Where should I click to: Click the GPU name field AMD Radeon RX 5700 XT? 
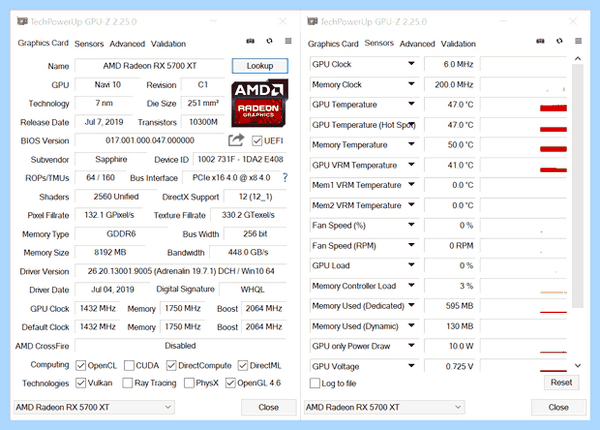(150, 66)
